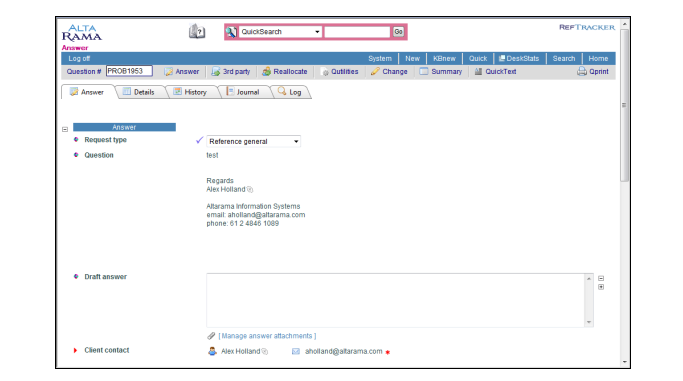Image resolution: width=683 pixels, height=381 pixels.
Task: Click the Change pencil icon
Action: [375, 71]
